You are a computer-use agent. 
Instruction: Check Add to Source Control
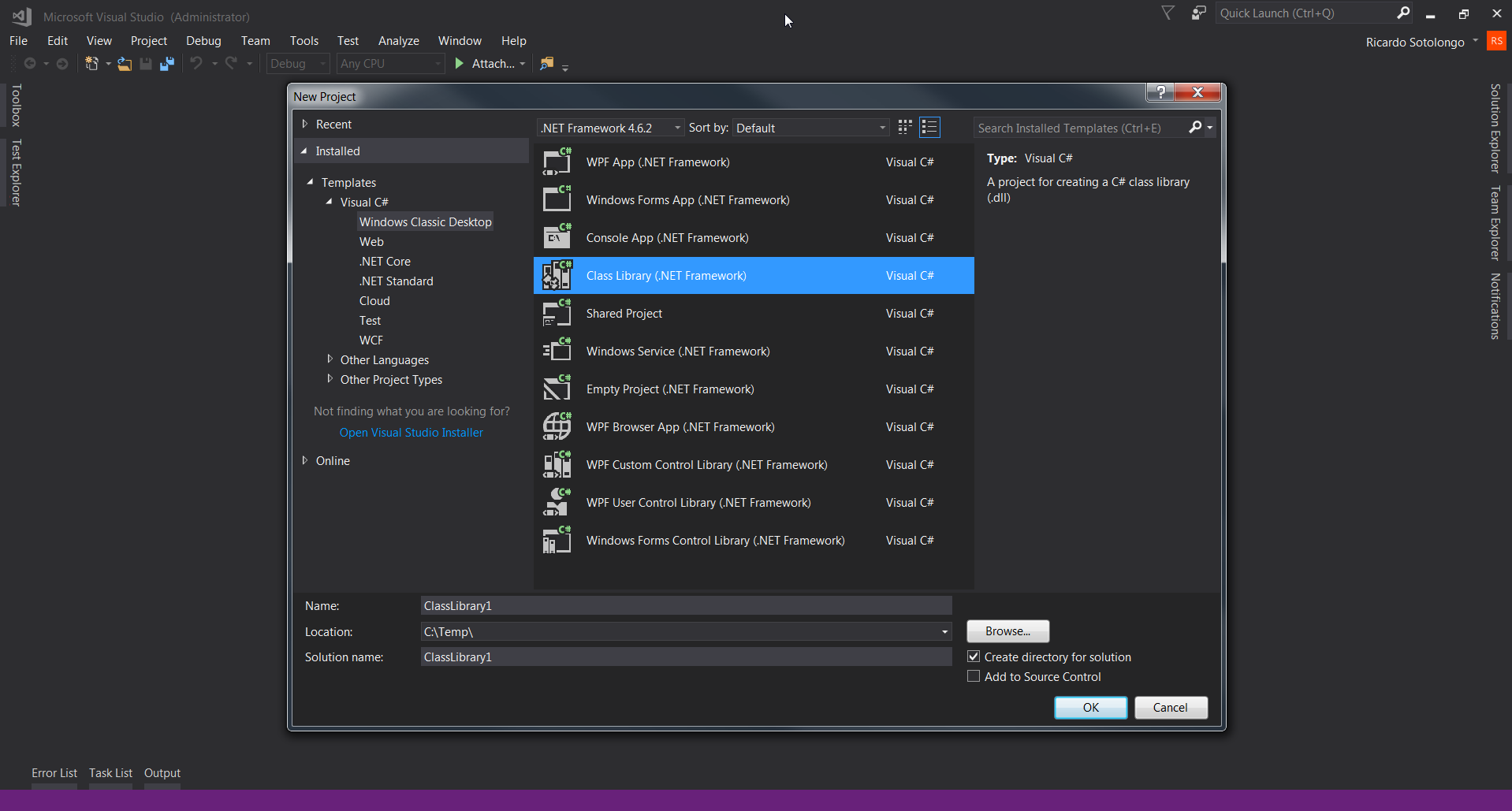(974, 676)
